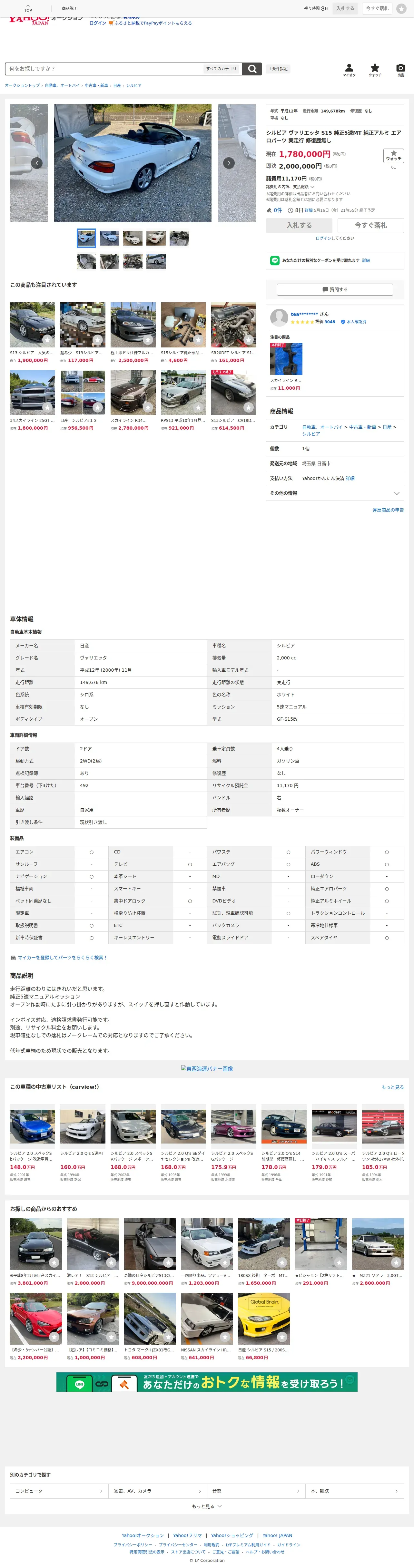Screen dimensions: 414x1568
Task: Show next photo with right arrow
Action: pyautogui.click(x=229, y=163)
